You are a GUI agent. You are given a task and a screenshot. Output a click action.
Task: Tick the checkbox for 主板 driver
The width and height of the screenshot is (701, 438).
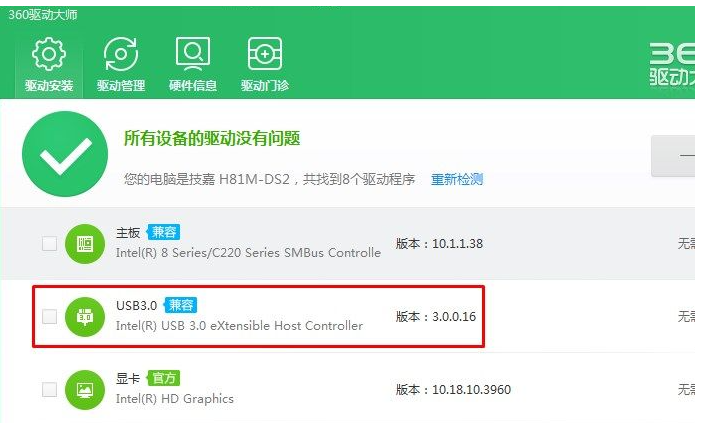49,244
